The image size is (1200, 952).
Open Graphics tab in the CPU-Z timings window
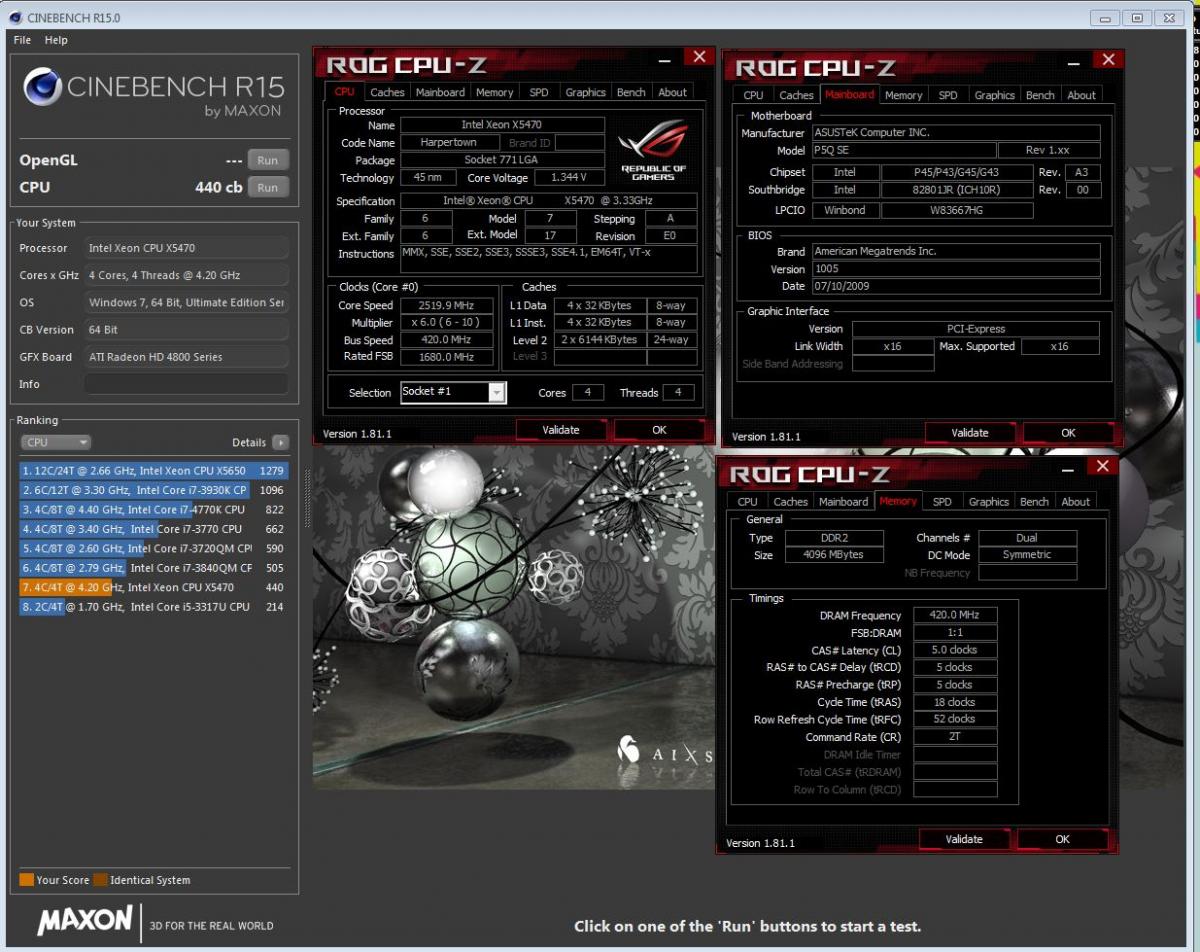click(988, 501)
